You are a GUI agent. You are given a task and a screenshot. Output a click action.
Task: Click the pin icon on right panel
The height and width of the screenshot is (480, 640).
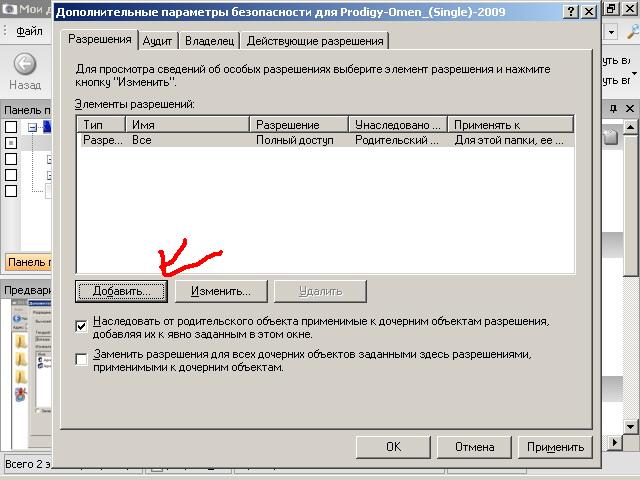coord(610,108)
